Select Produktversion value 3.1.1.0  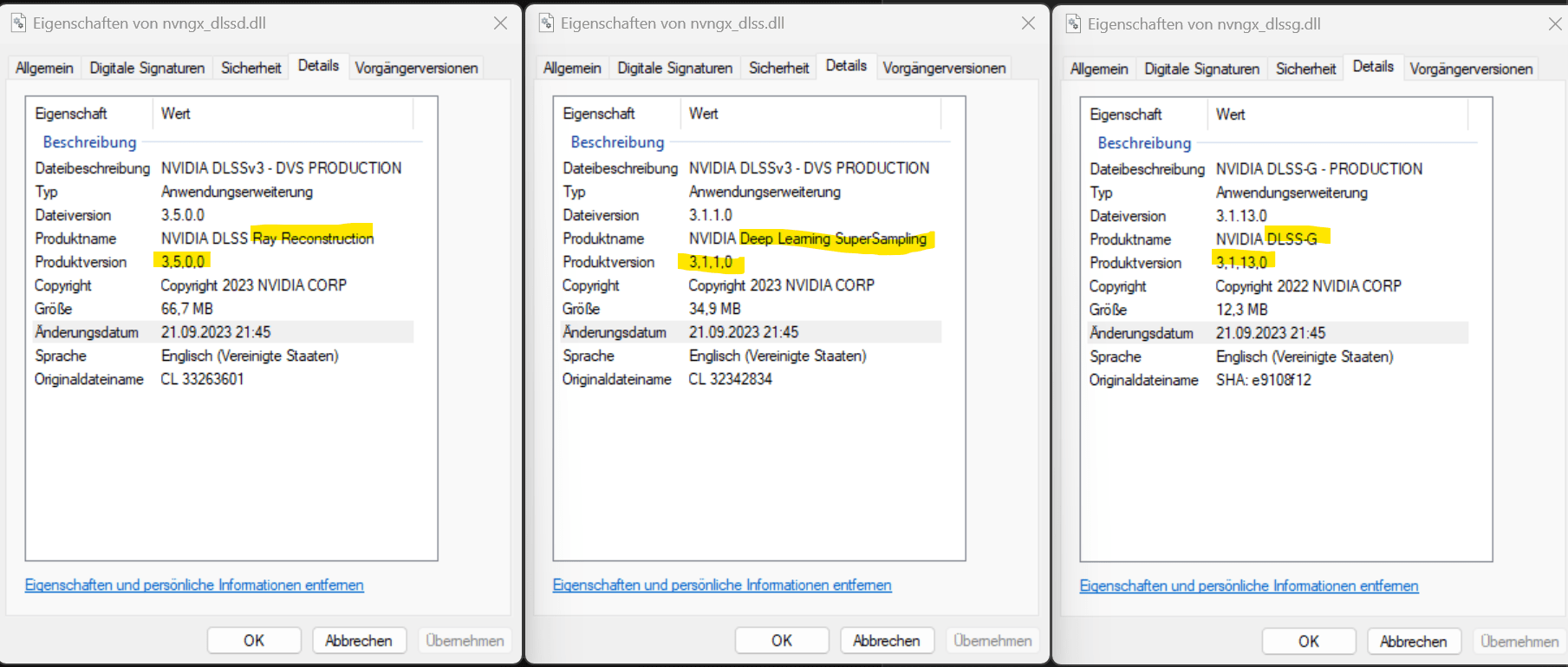711,261
